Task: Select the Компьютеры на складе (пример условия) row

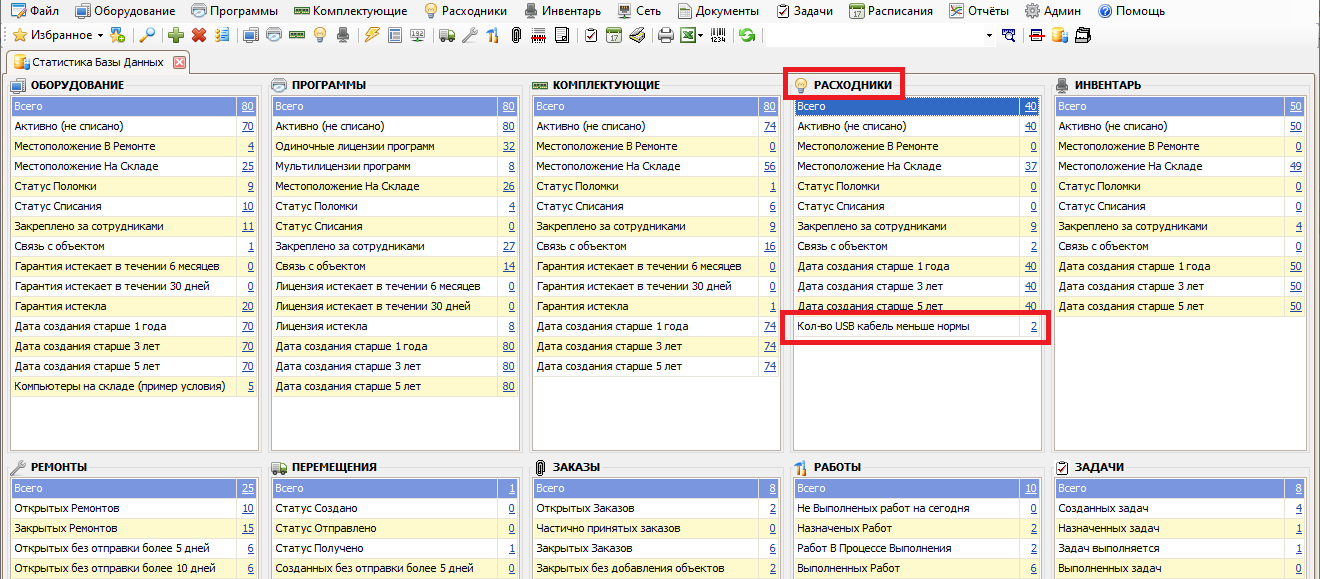Action: pos(134,386)
